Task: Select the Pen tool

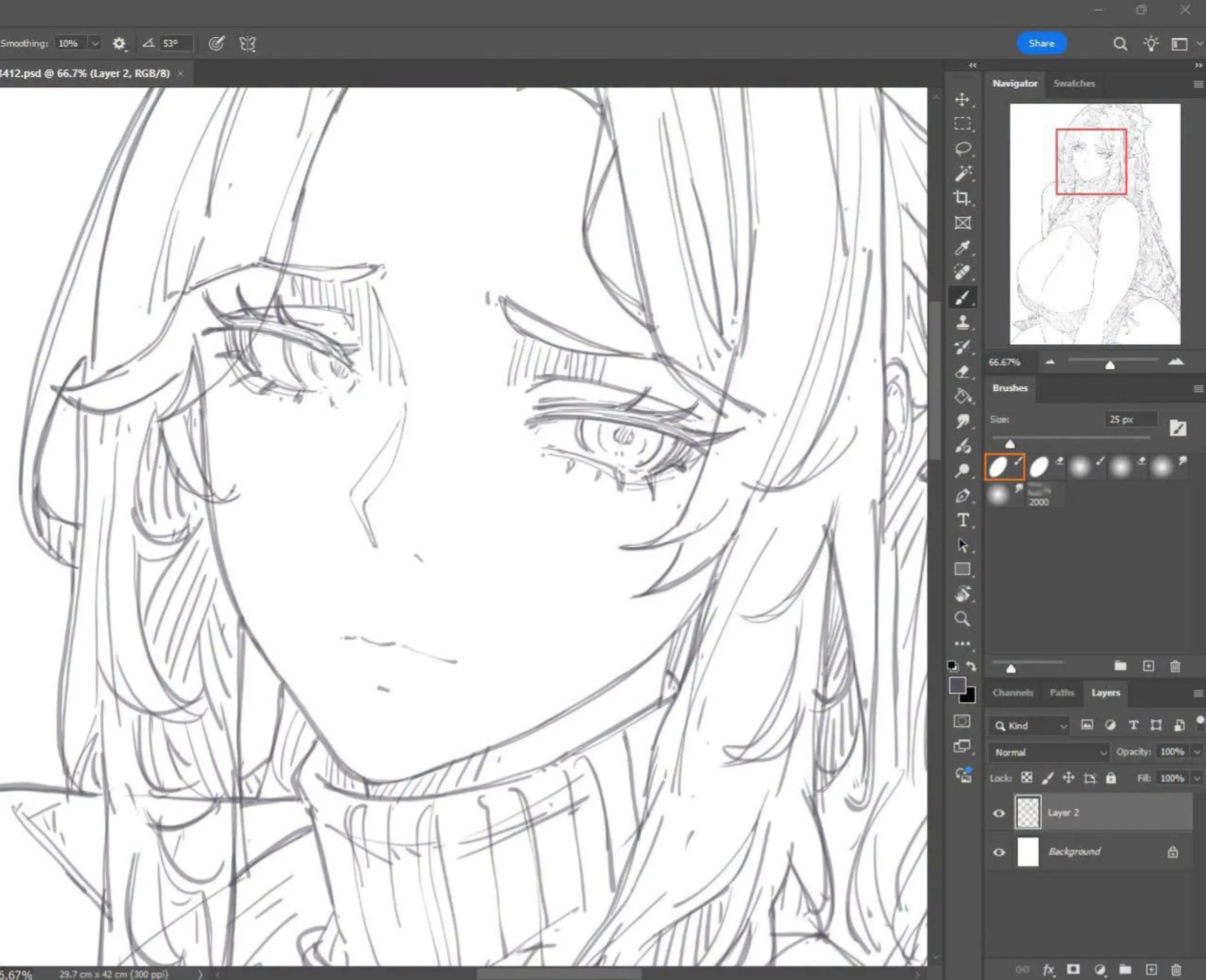Action: click(963, 496)
